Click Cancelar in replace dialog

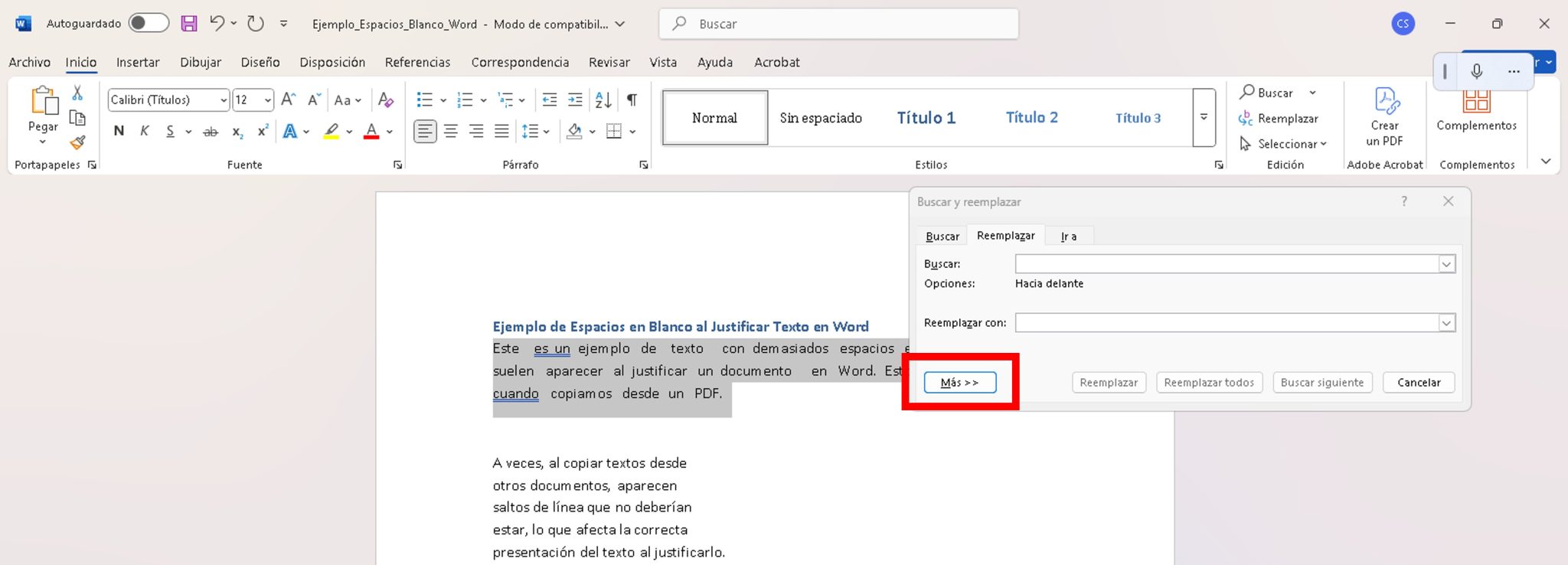[x=1419, y=382]
